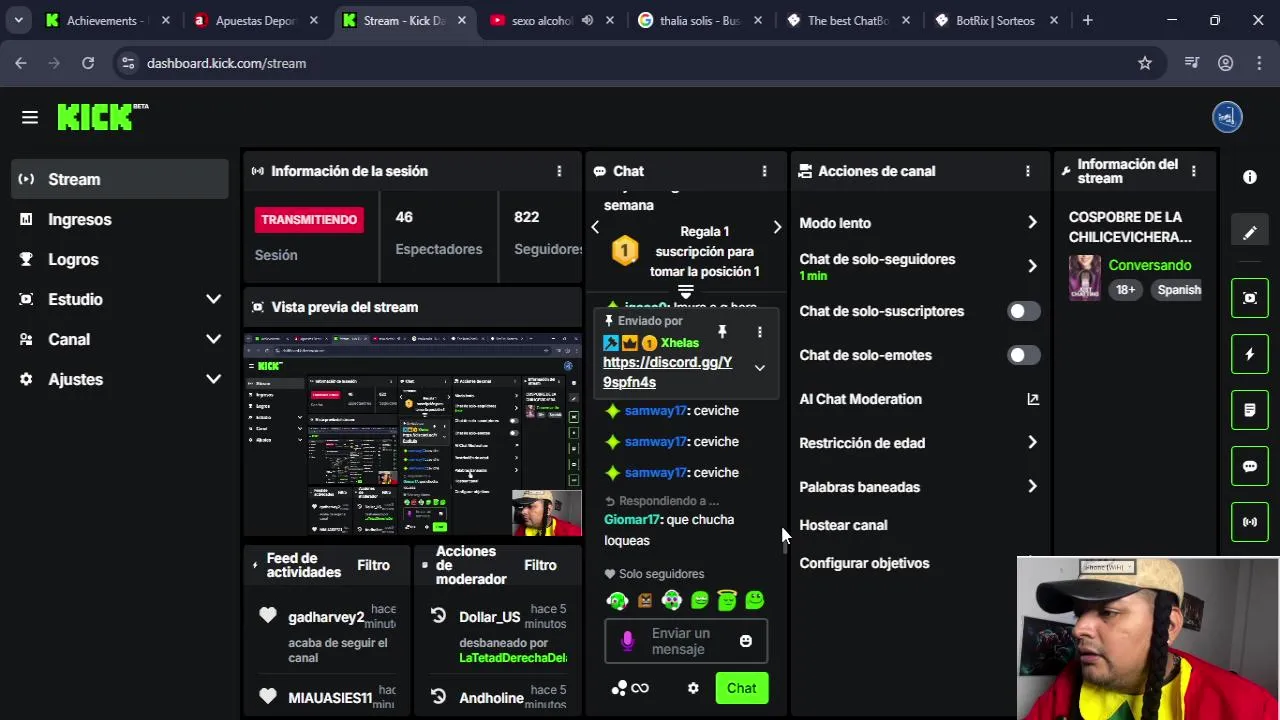Switch to Apuestas Deportivas browser tab

click(x=257, y=20)
